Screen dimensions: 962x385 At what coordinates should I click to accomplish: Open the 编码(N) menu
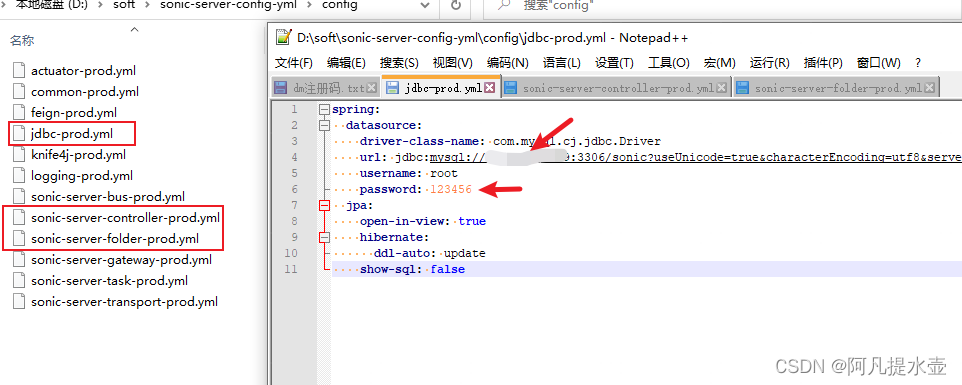tap(508, 63)
